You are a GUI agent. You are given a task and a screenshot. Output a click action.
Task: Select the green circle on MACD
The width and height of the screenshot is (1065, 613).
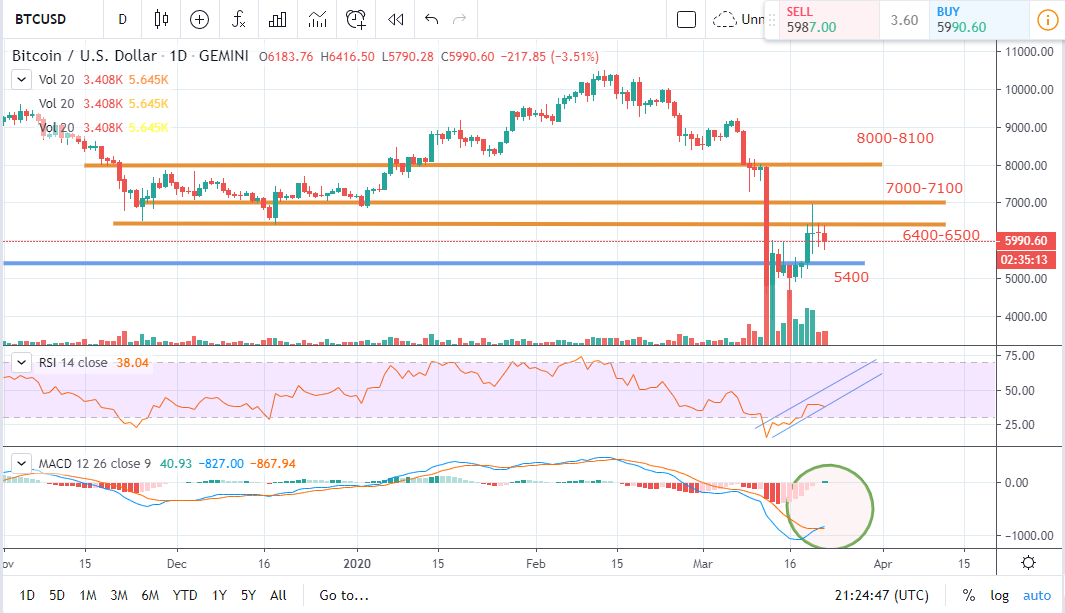830,506
